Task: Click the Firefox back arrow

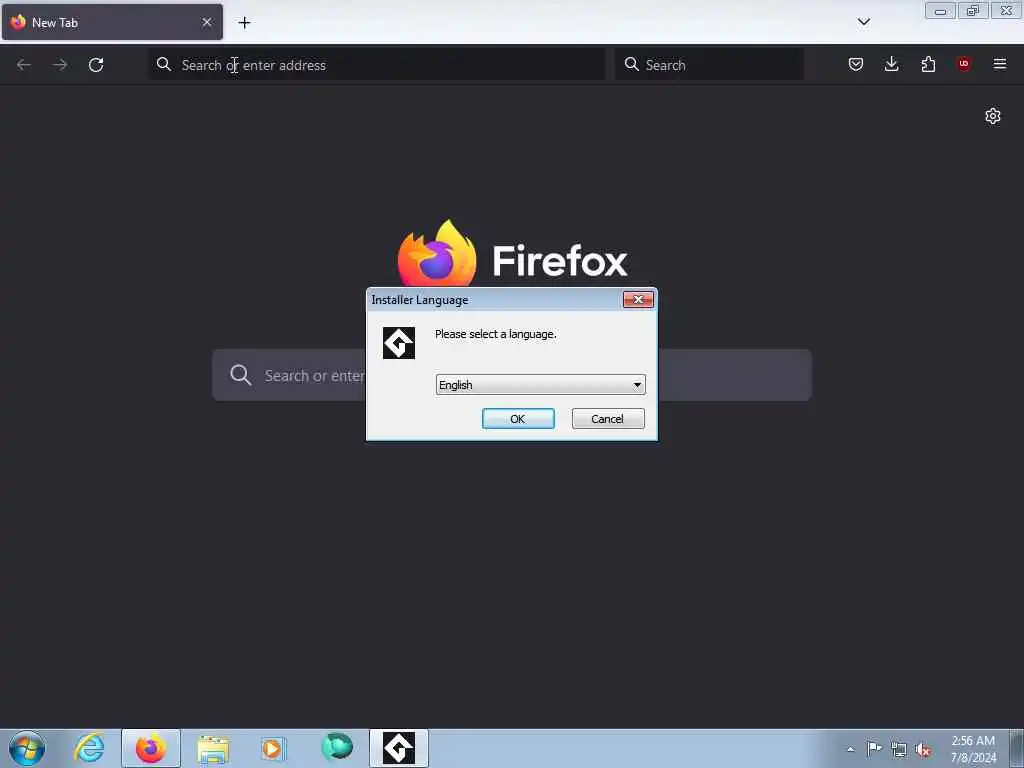Action: click(24, 65)
